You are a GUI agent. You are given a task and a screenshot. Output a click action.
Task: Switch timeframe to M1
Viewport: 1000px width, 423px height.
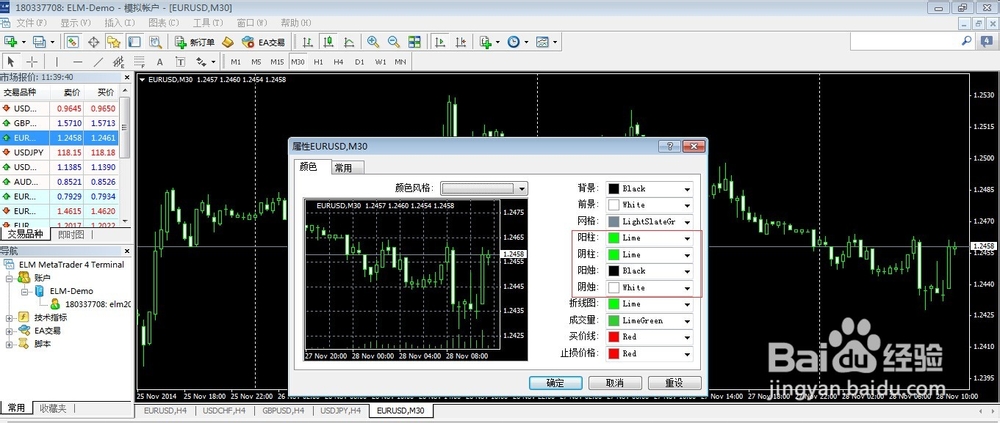236,62
